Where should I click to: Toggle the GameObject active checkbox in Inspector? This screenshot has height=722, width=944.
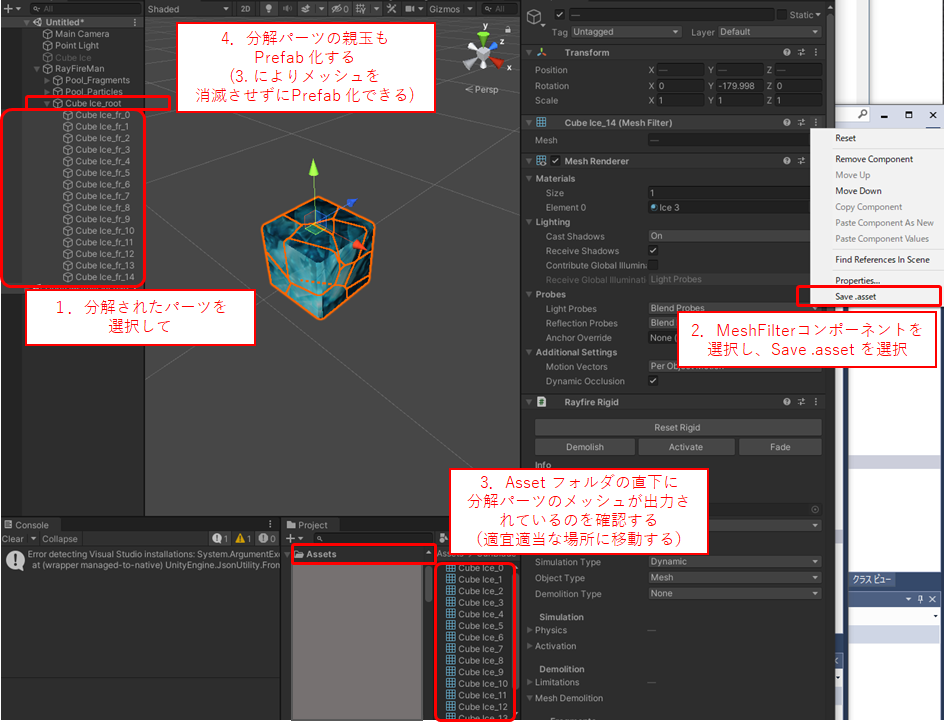(560, 14)
